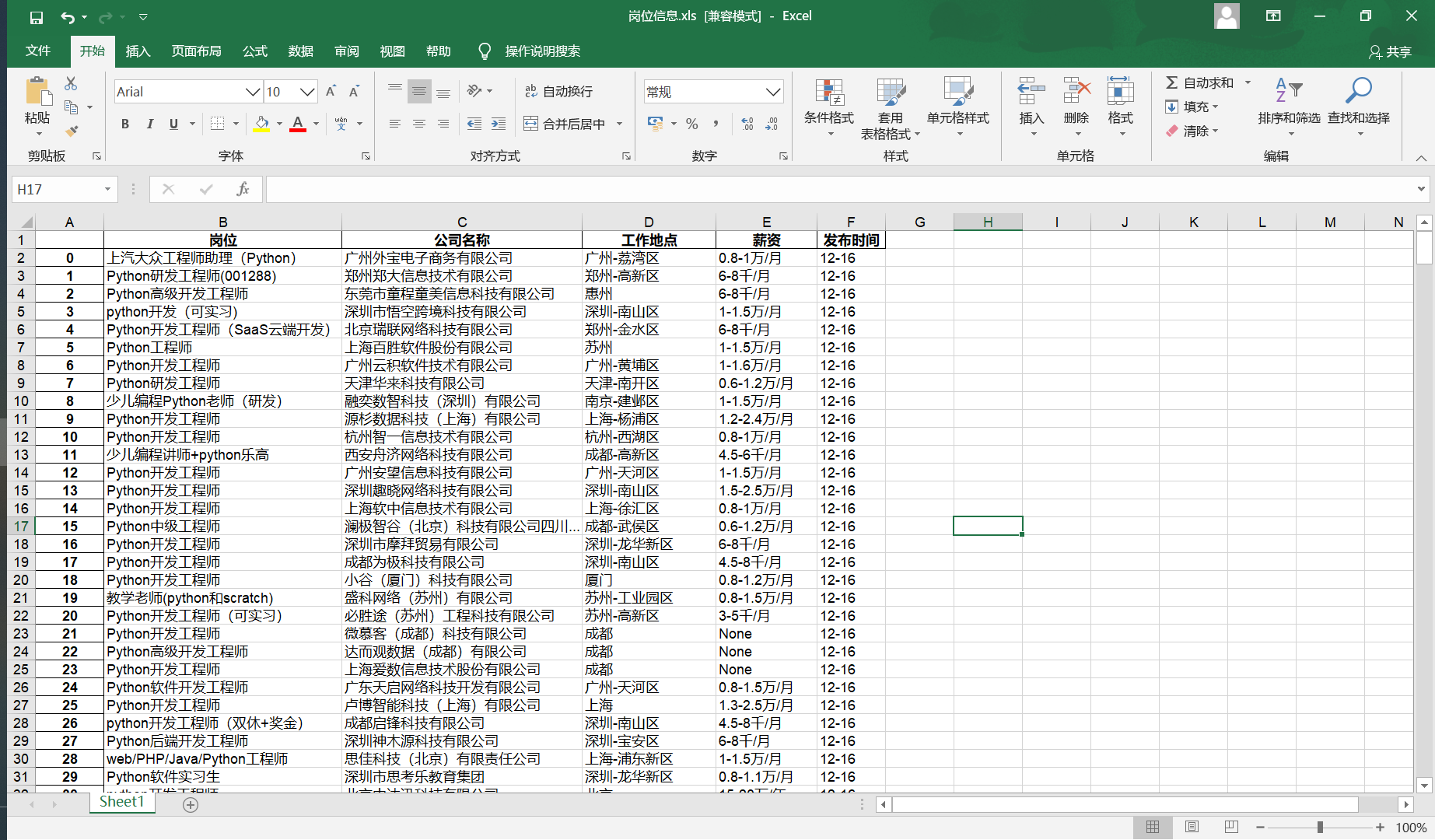Open Format as Table (套用表格格式)
Viewport: 1435px width, 840px height.
pyautogui.click(x=891, y=107)
